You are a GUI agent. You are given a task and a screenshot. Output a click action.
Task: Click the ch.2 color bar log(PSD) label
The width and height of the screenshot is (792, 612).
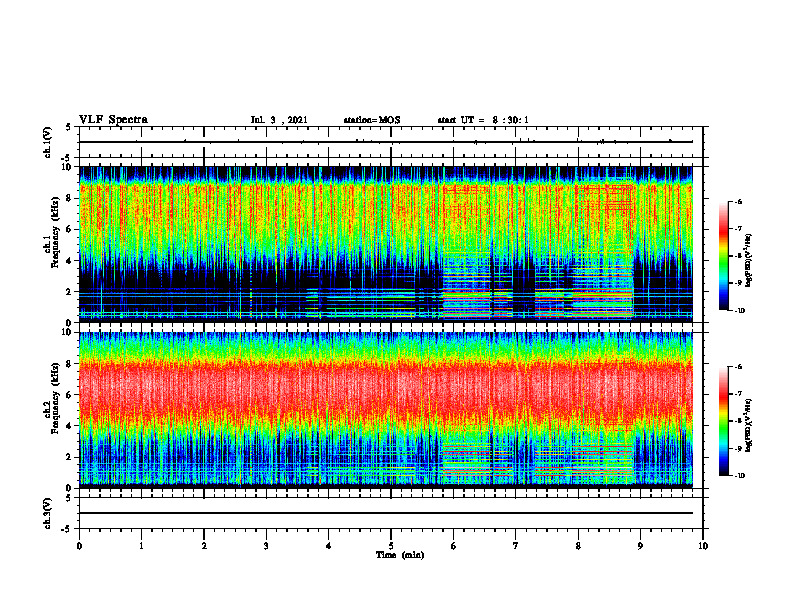[x=749, y=423]
